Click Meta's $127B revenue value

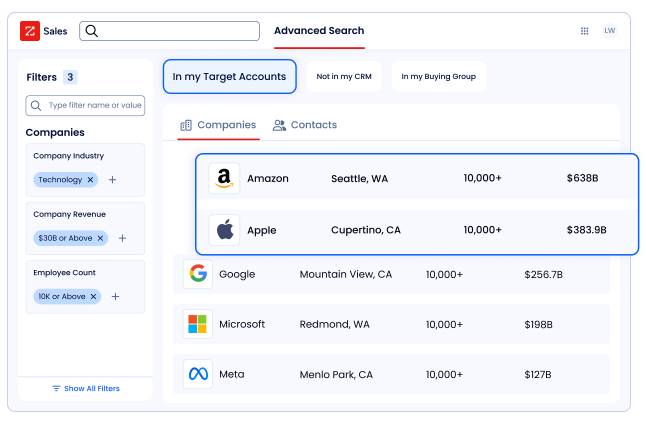538,375
